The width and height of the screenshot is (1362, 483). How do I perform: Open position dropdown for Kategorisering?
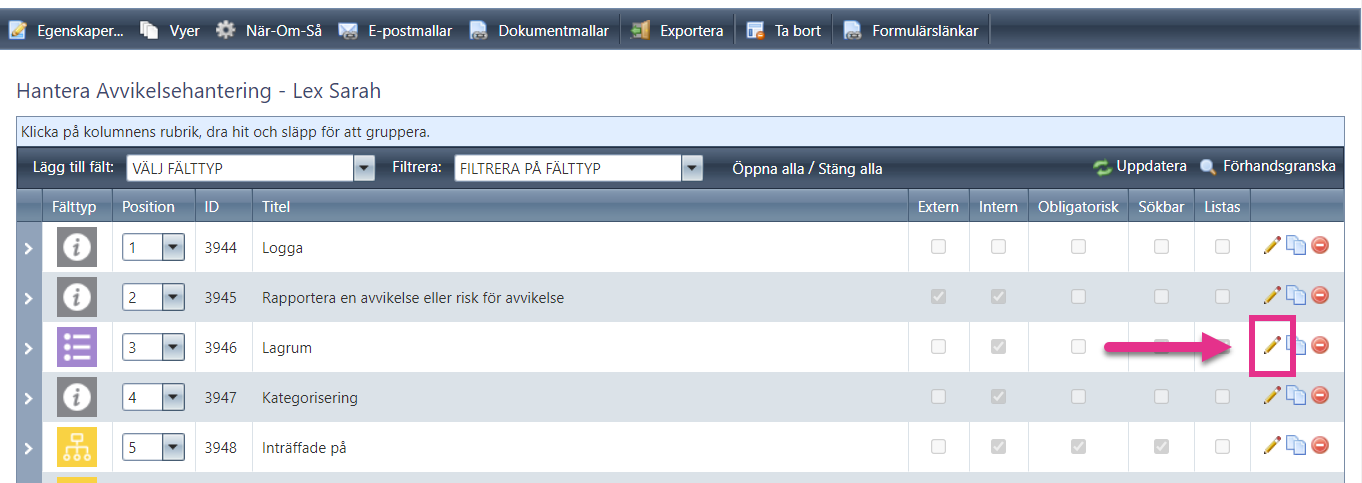[173, 397]
